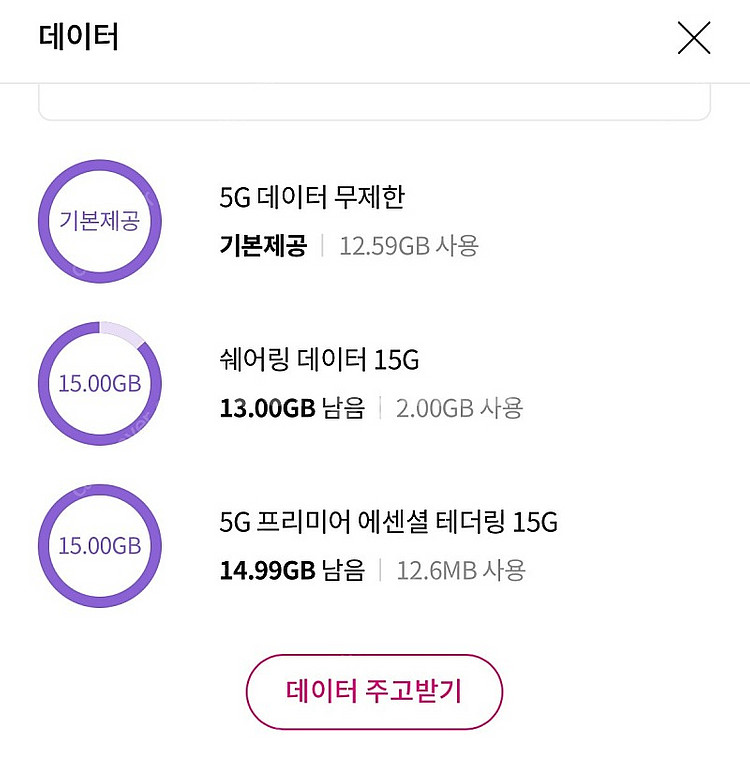The width and height of the screenshot is (750, 779).
Task: Tap the 15.00GB label inside the 테더링 gauge
Action: [99, 547]
